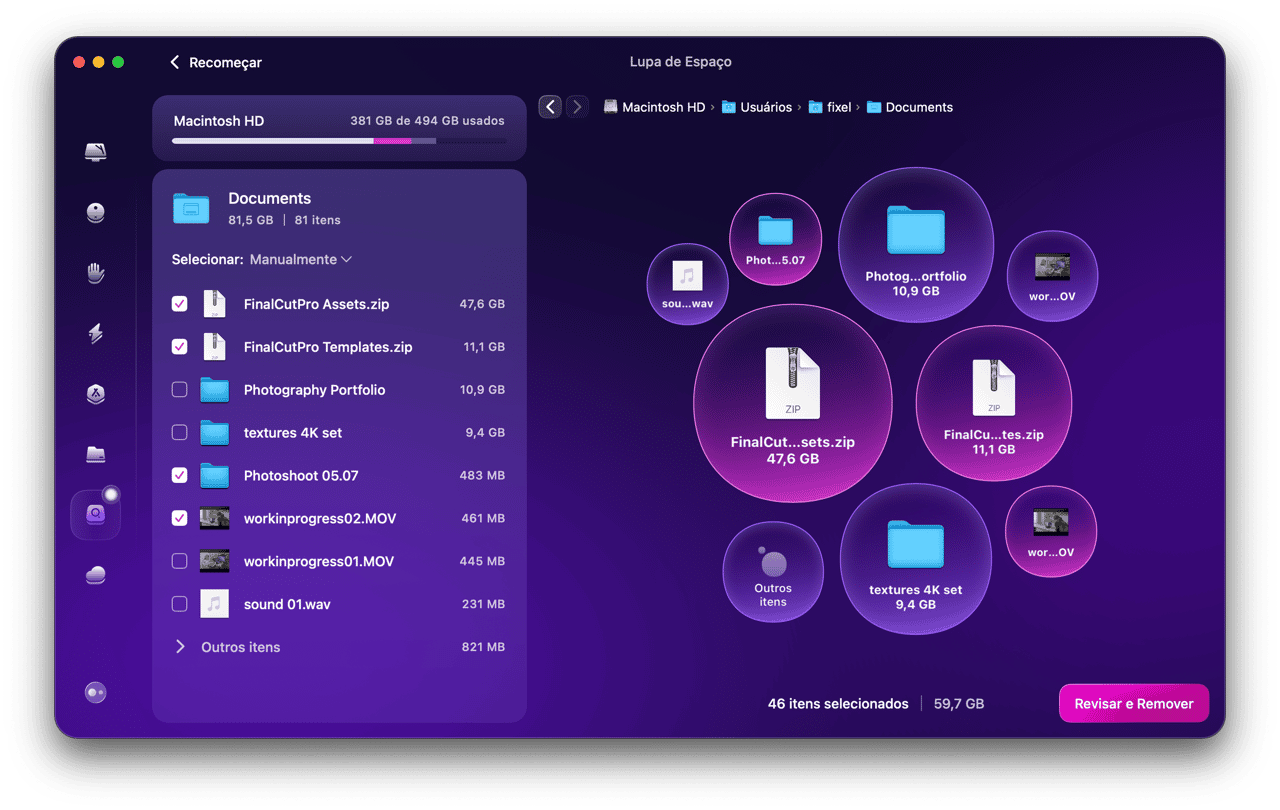Click the Revisar e Remover button
The image size is (1280, 810).
point(1133,704)
